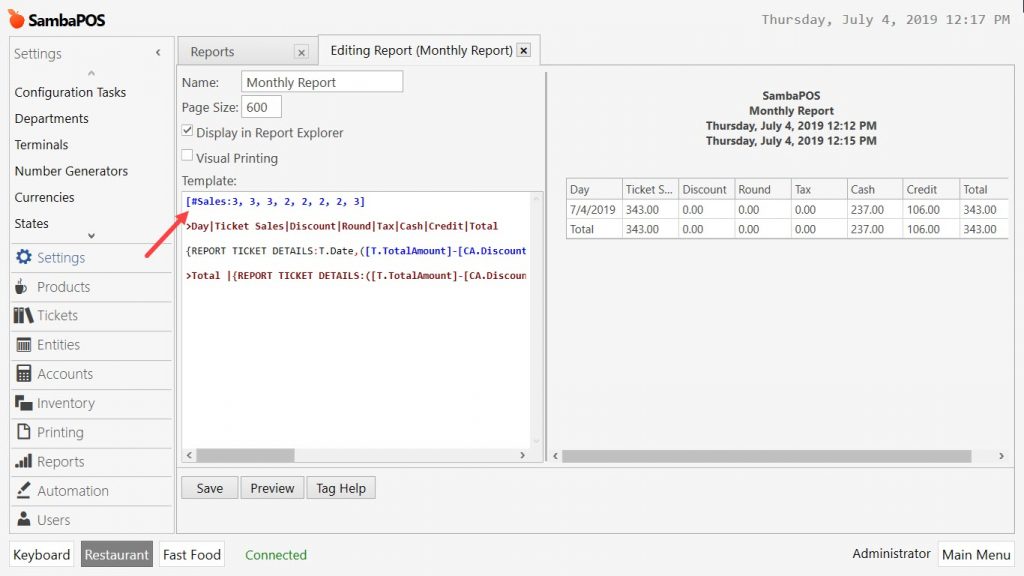This screenshot has height=576, width=1024.
Task: Click the template scrollbar left arrow
Action: pos(189,455)
